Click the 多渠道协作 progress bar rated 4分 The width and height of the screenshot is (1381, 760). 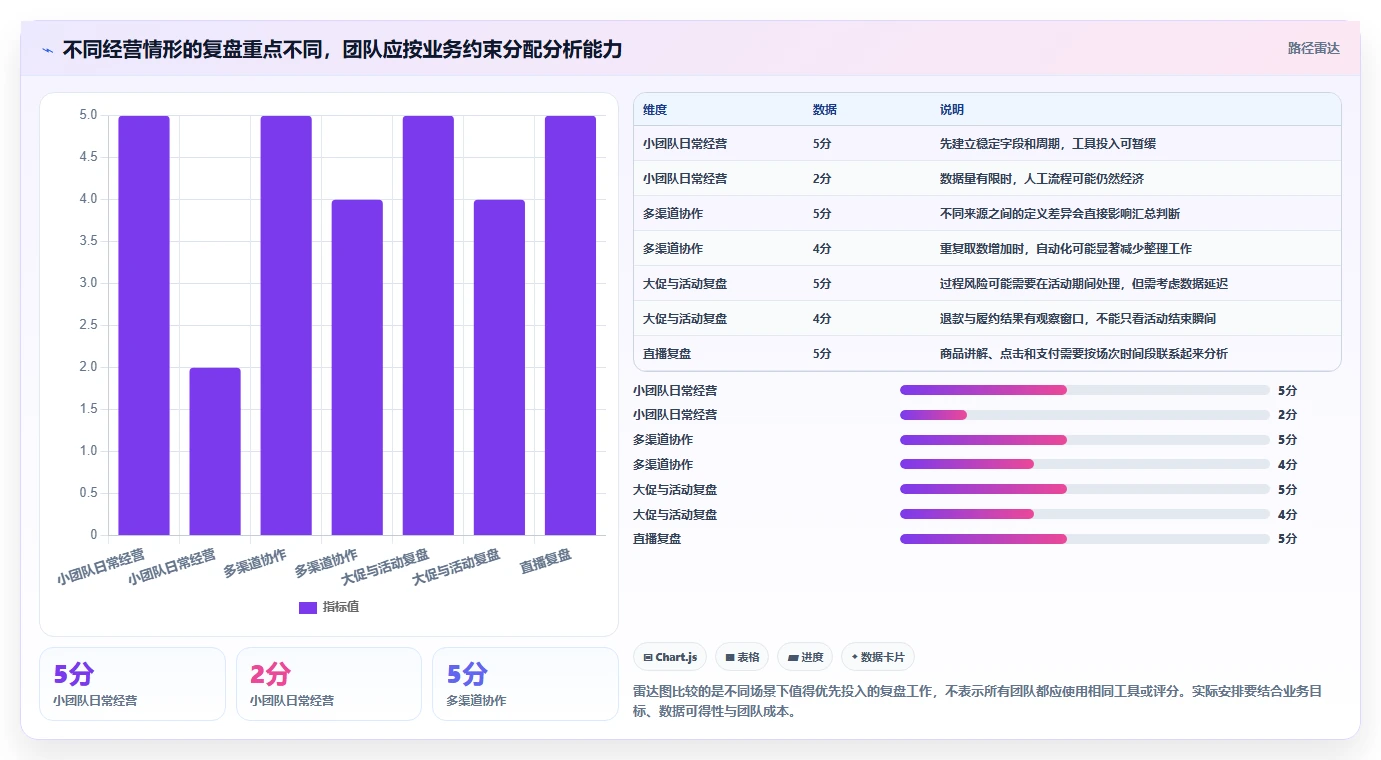(x=1085, y=464)
